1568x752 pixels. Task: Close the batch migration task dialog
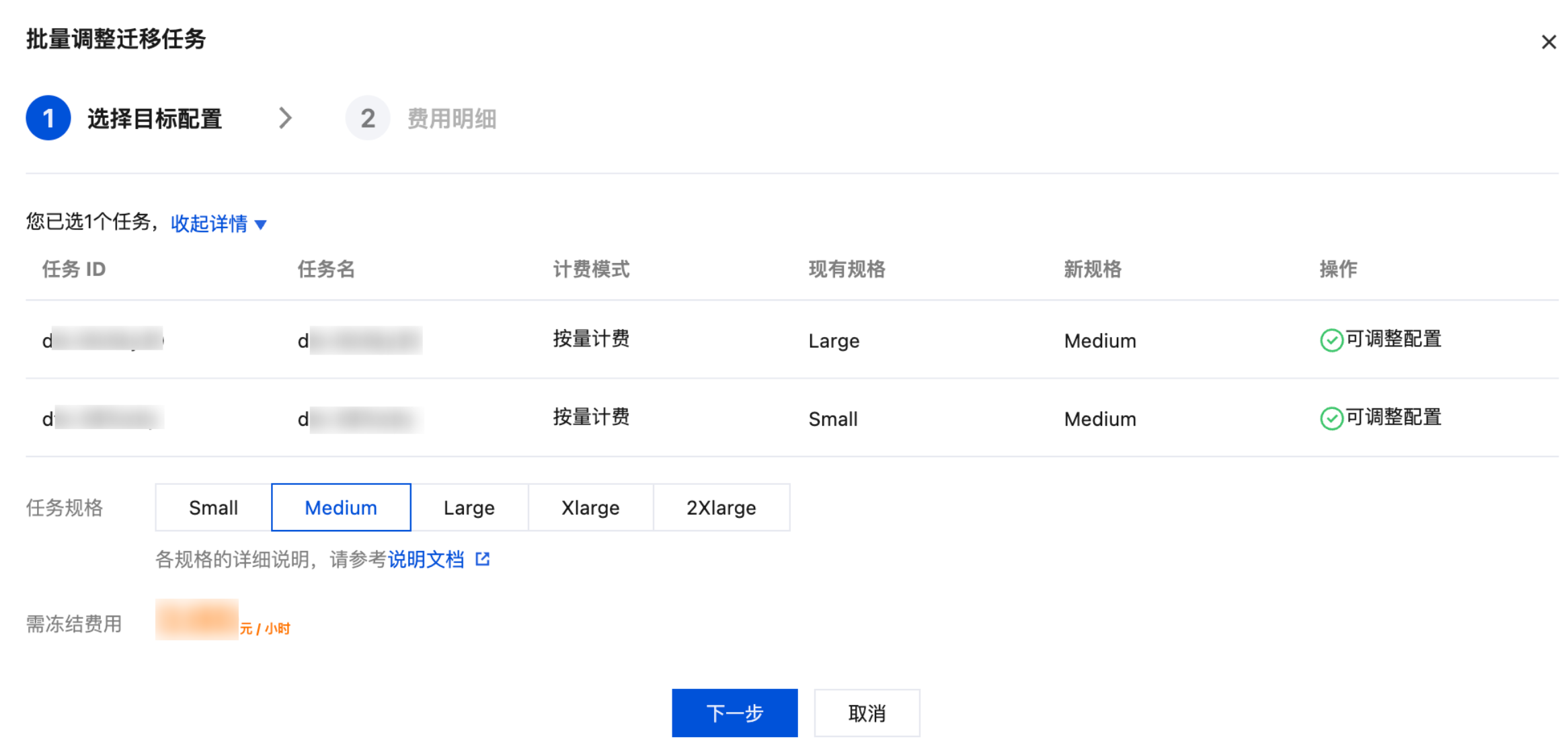pyautogui.click(x=1549, y=42)
